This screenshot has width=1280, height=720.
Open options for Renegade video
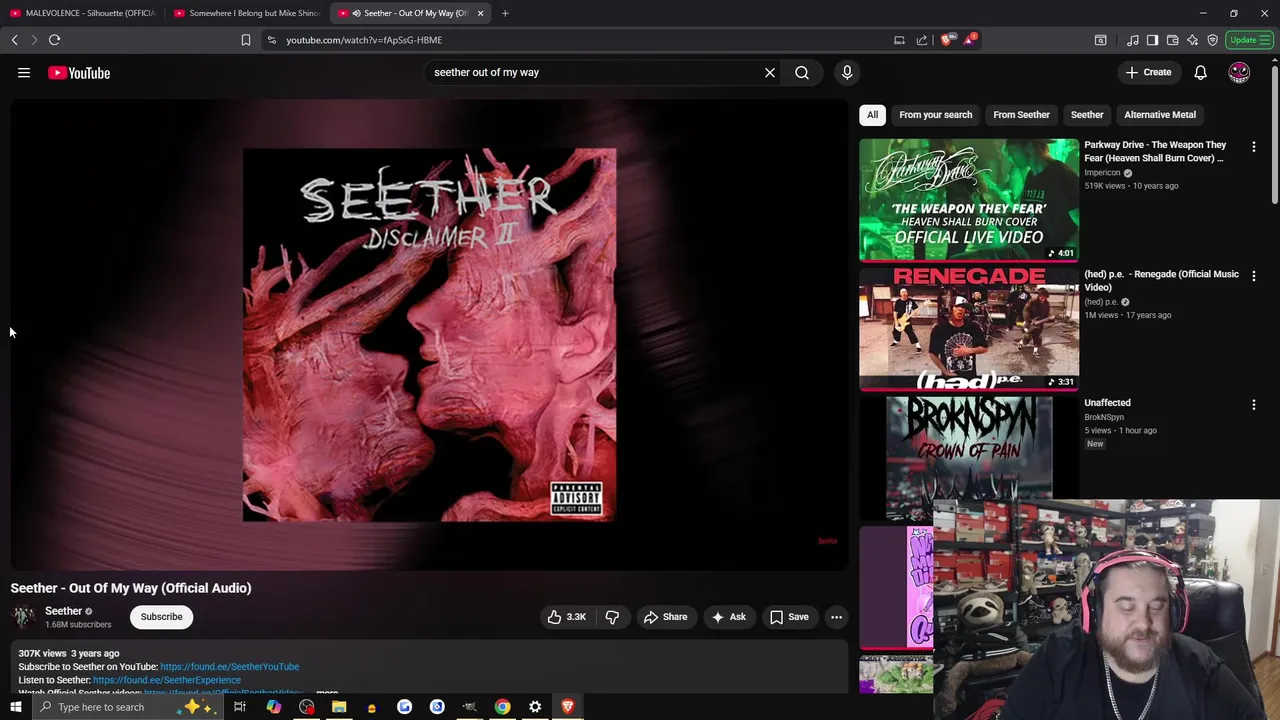(1254, 276)
